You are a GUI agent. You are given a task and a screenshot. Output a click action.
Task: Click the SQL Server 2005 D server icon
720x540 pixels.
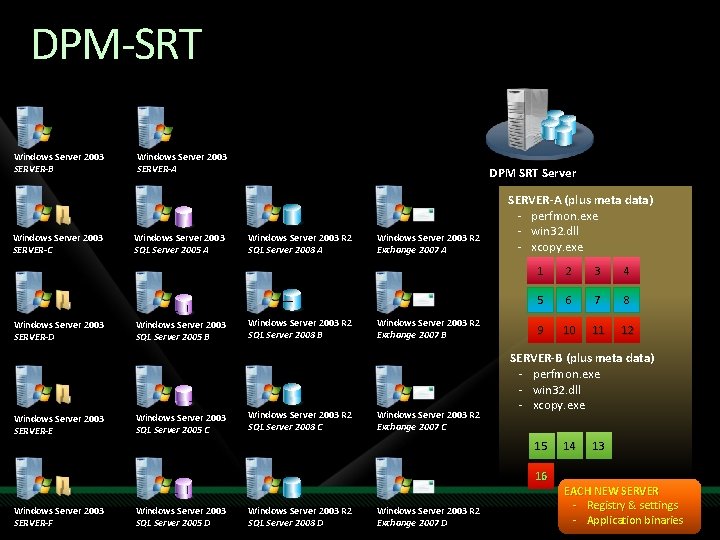(x=164, y=478)
